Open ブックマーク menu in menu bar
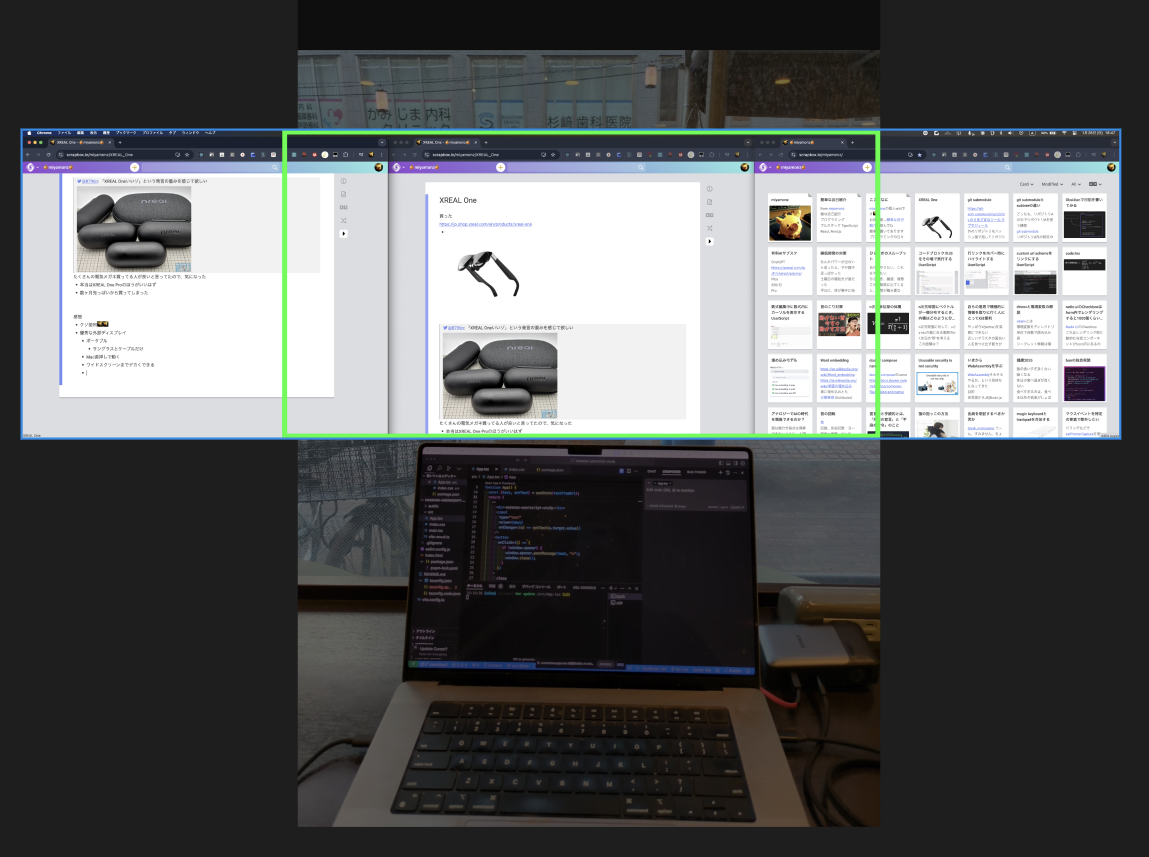This screenshot has width=1149, height=857. pyautogui.click(x=126, y=133)
